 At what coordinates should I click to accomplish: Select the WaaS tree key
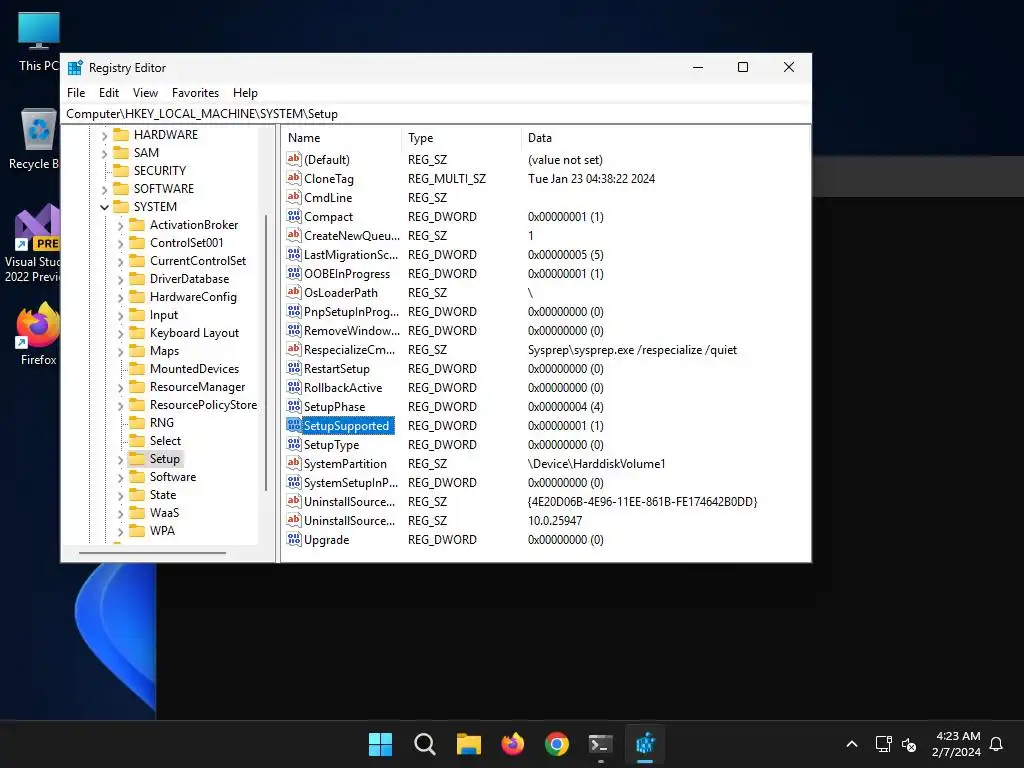164,513
